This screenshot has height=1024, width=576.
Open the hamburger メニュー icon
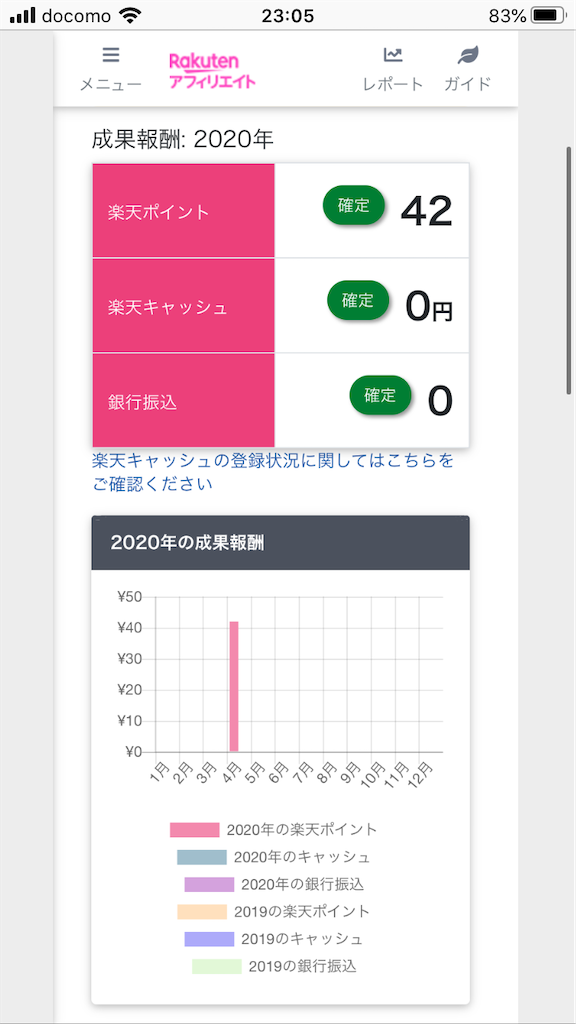pyautogui.click(x=111, y=55)
